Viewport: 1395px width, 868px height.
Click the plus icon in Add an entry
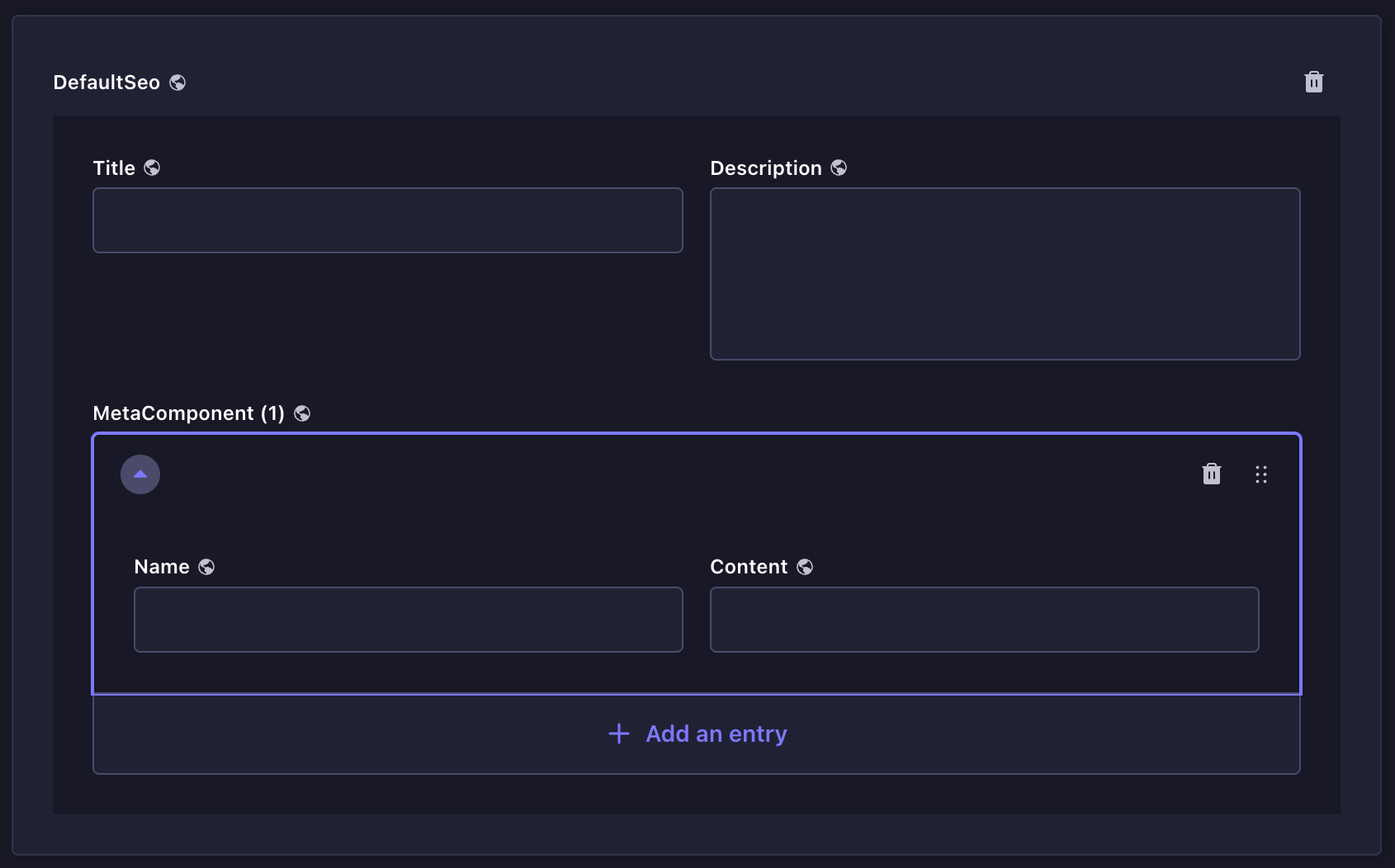tap(619, 734)
